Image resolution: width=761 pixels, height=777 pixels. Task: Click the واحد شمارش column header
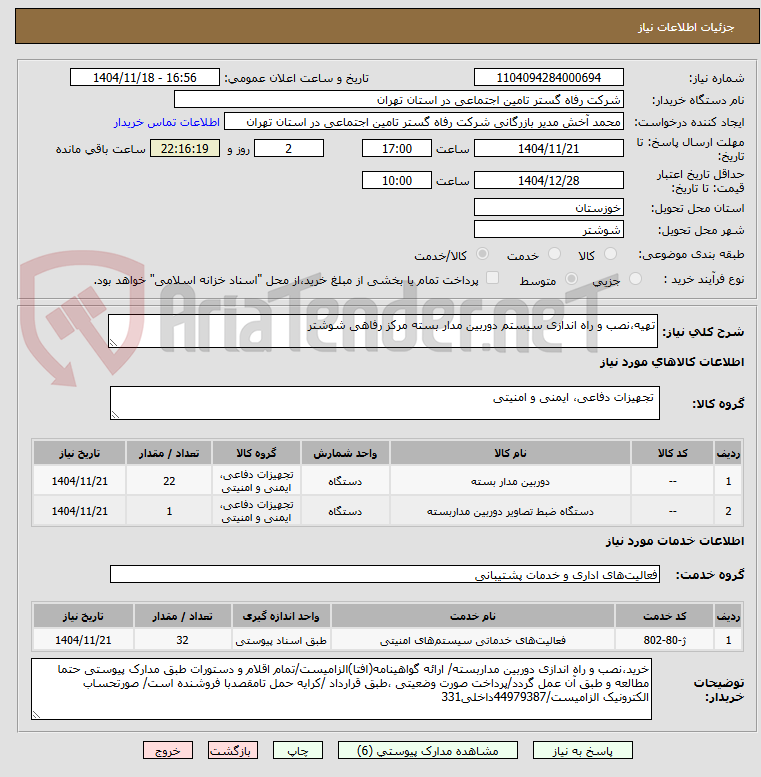pyautogui.click(x=345, y=453)
